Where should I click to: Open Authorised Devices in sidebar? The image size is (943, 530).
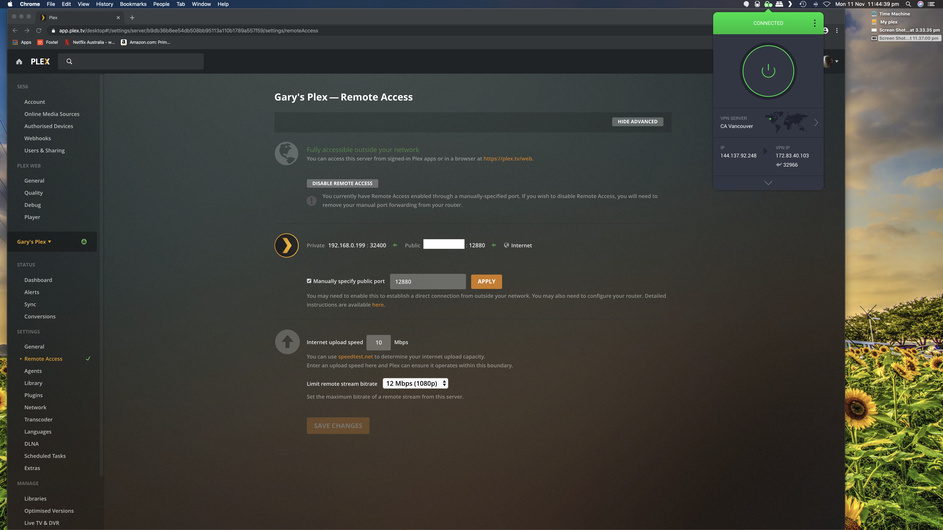[x=49, y=126]
